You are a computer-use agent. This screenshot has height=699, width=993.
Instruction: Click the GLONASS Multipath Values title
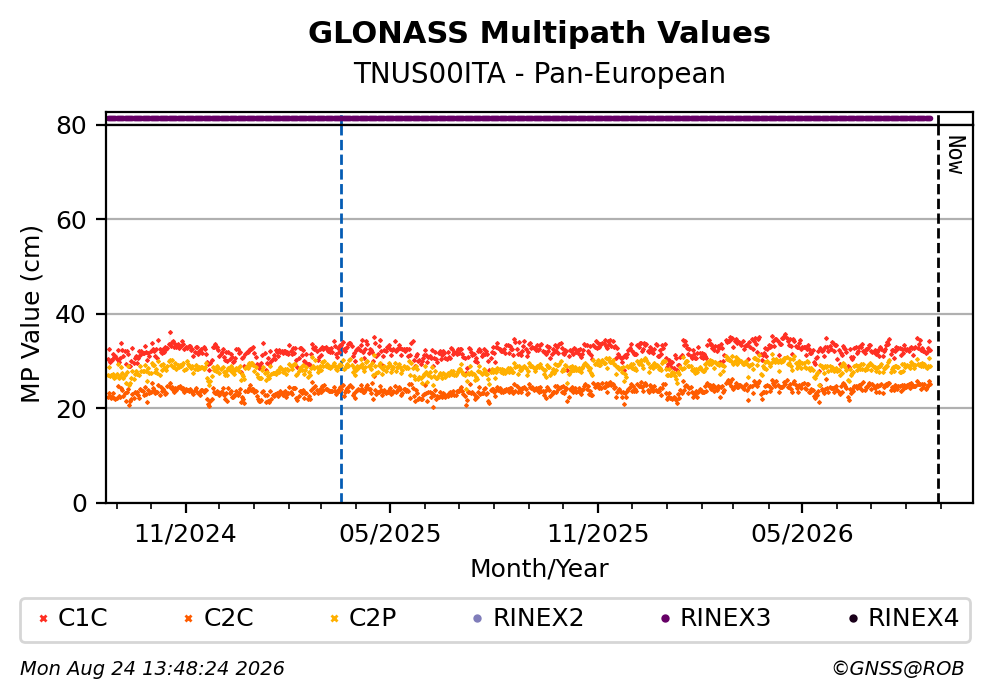tap(539, 33)
